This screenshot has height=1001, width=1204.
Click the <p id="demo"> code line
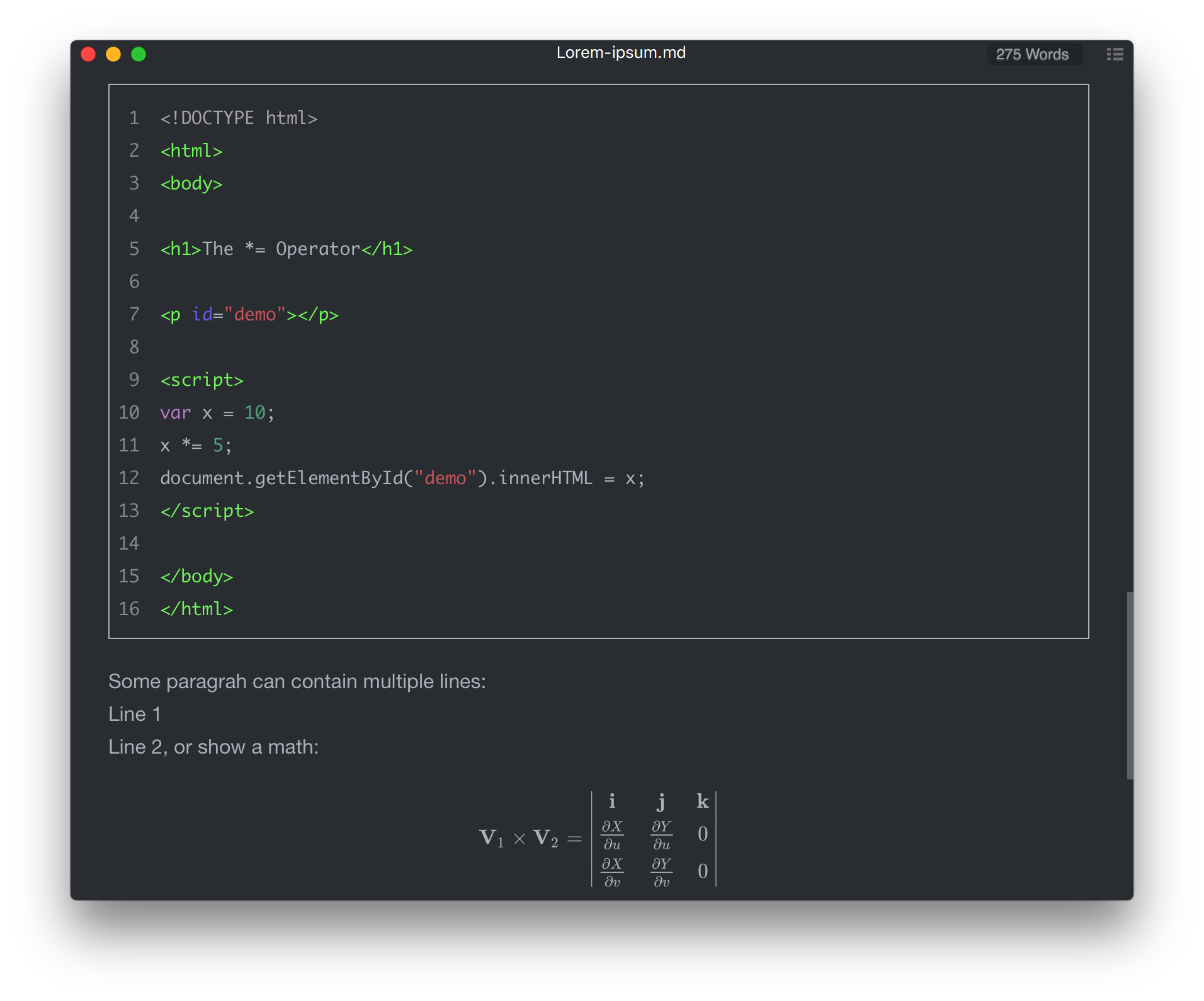[249, 314]
